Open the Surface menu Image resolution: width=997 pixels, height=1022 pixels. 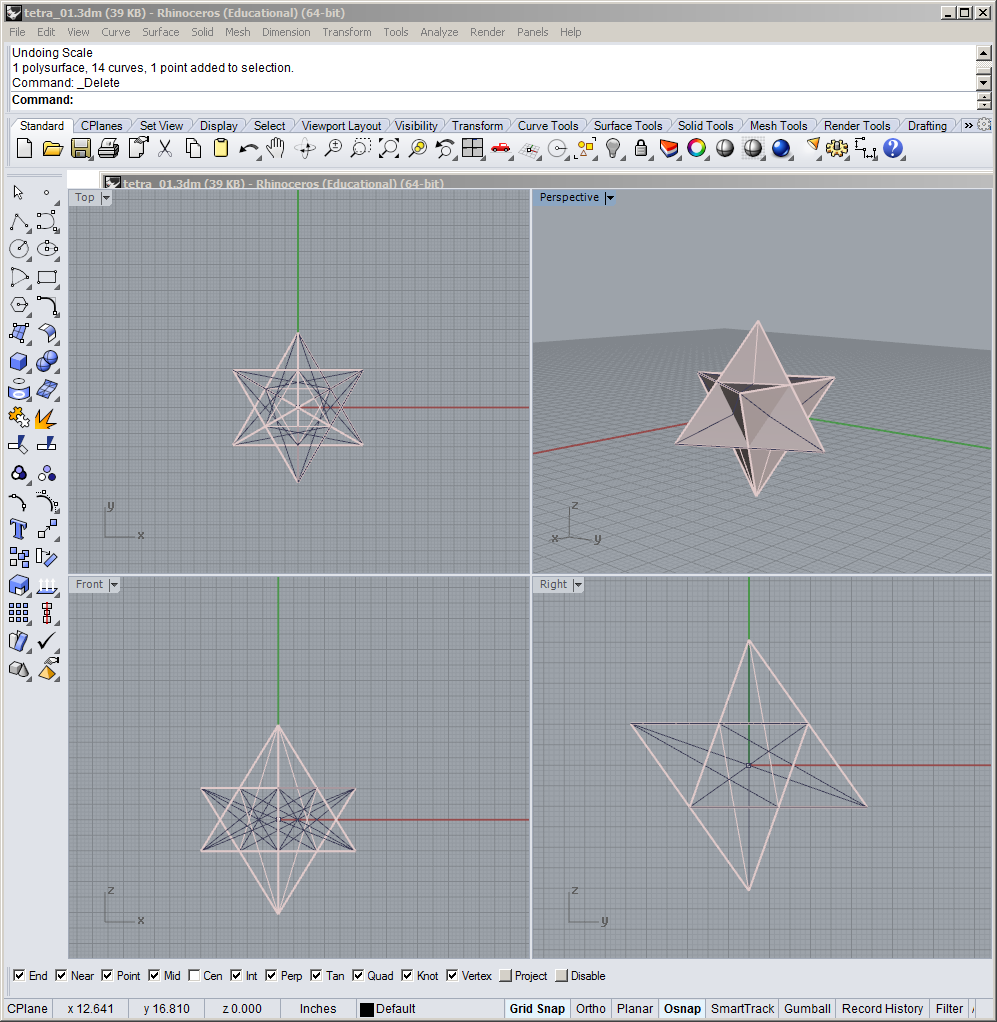[x=160, y=32]
